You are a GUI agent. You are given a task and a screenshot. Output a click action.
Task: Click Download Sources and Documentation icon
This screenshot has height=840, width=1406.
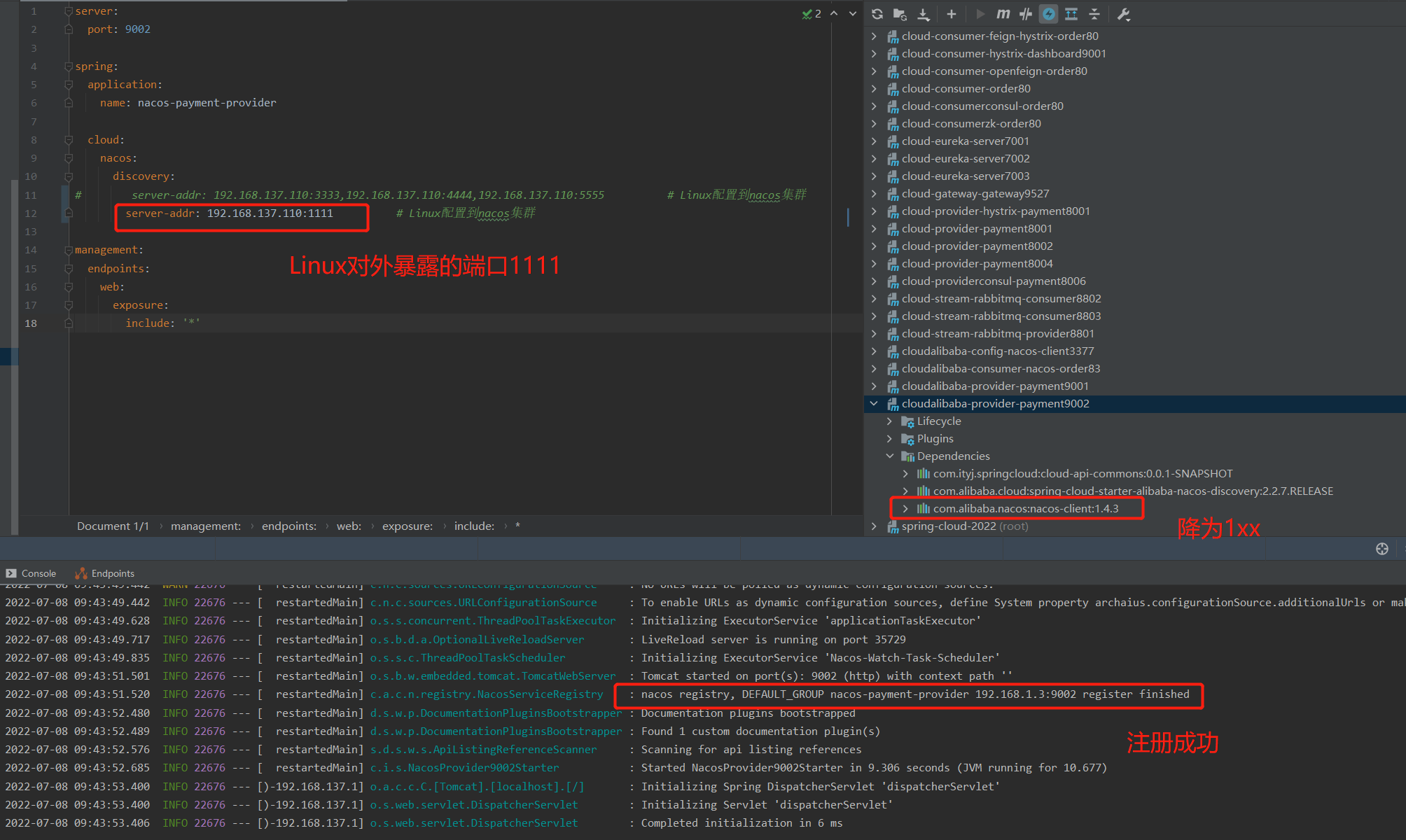pos(924,14)
